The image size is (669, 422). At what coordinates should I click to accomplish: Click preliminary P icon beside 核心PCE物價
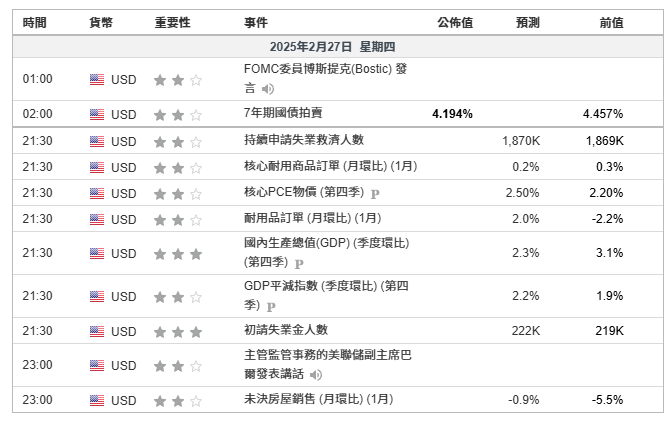click(375, 193)
